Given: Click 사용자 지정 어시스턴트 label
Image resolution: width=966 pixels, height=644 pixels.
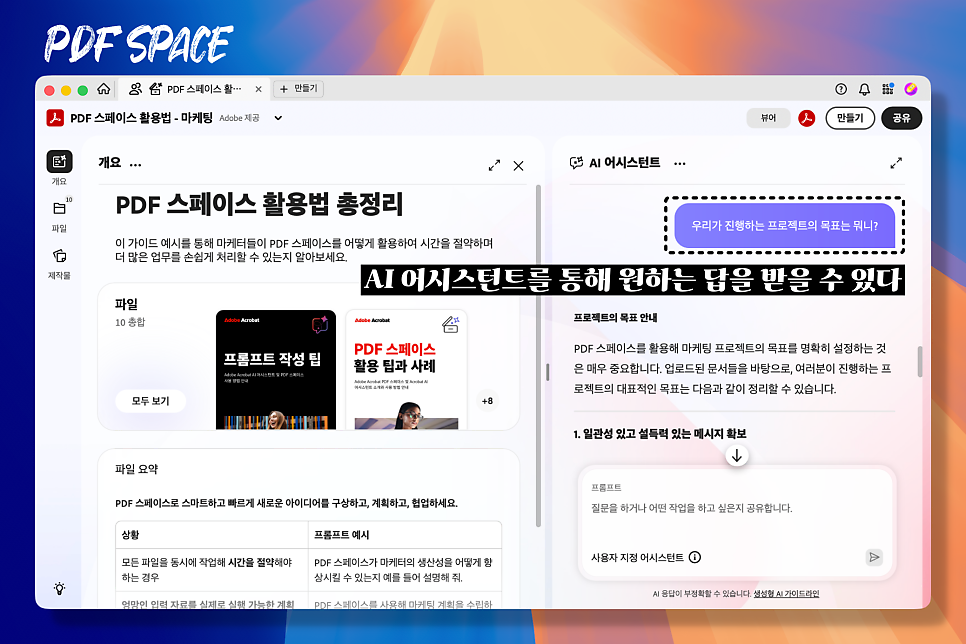Looking at the screenshot, I should 637,557.
